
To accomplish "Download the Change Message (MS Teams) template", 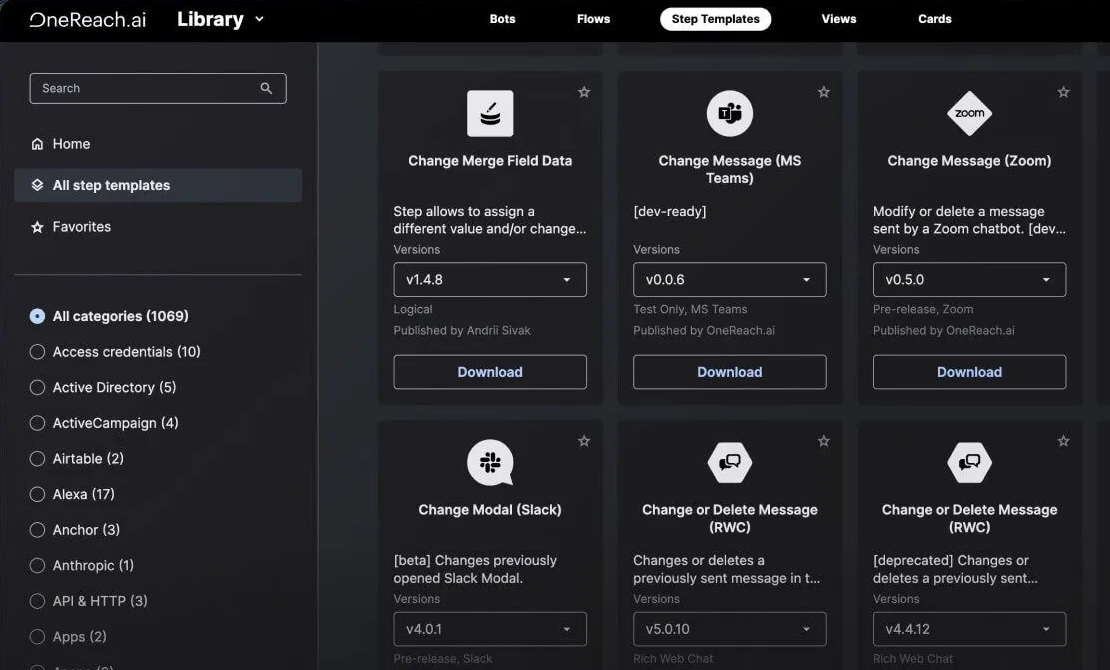I will [x=730, y=372].
